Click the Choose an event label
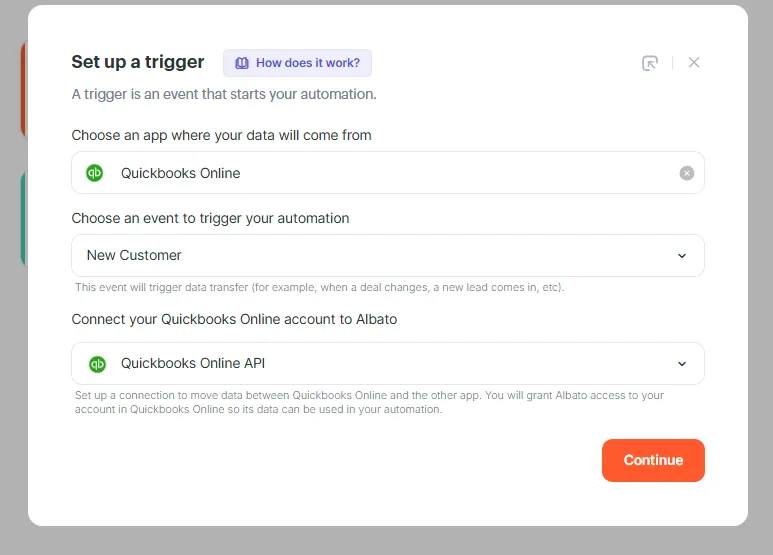Screen dimensions: 773x555 coord(210,218)
